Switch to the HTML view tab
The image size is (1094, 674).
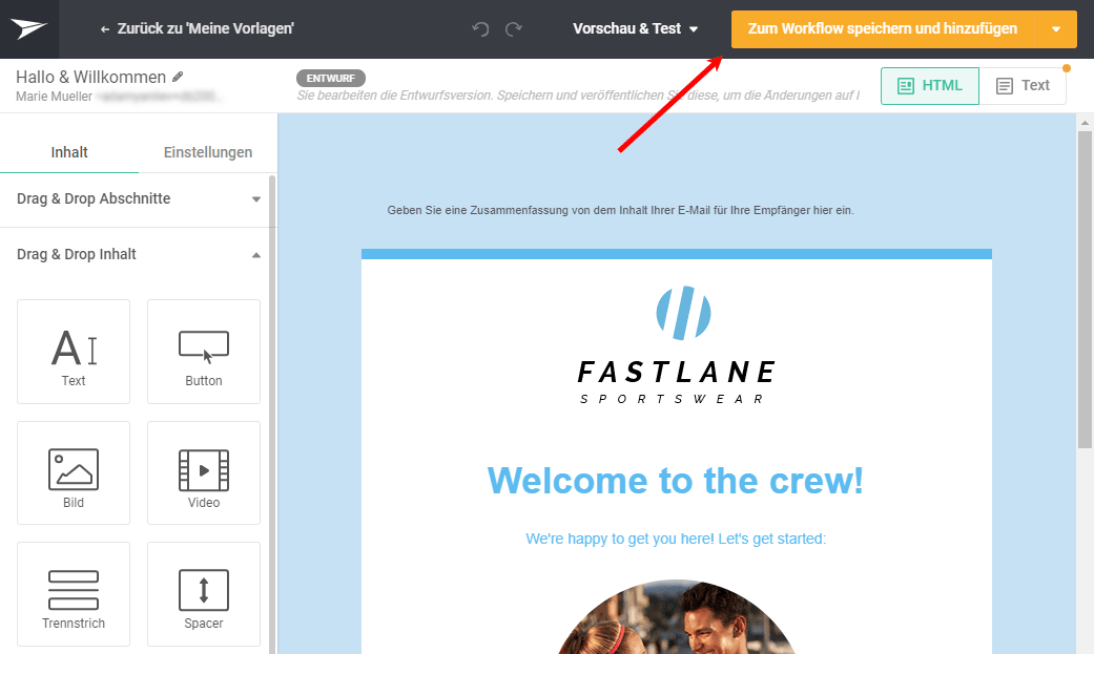(x=930, y=86)
